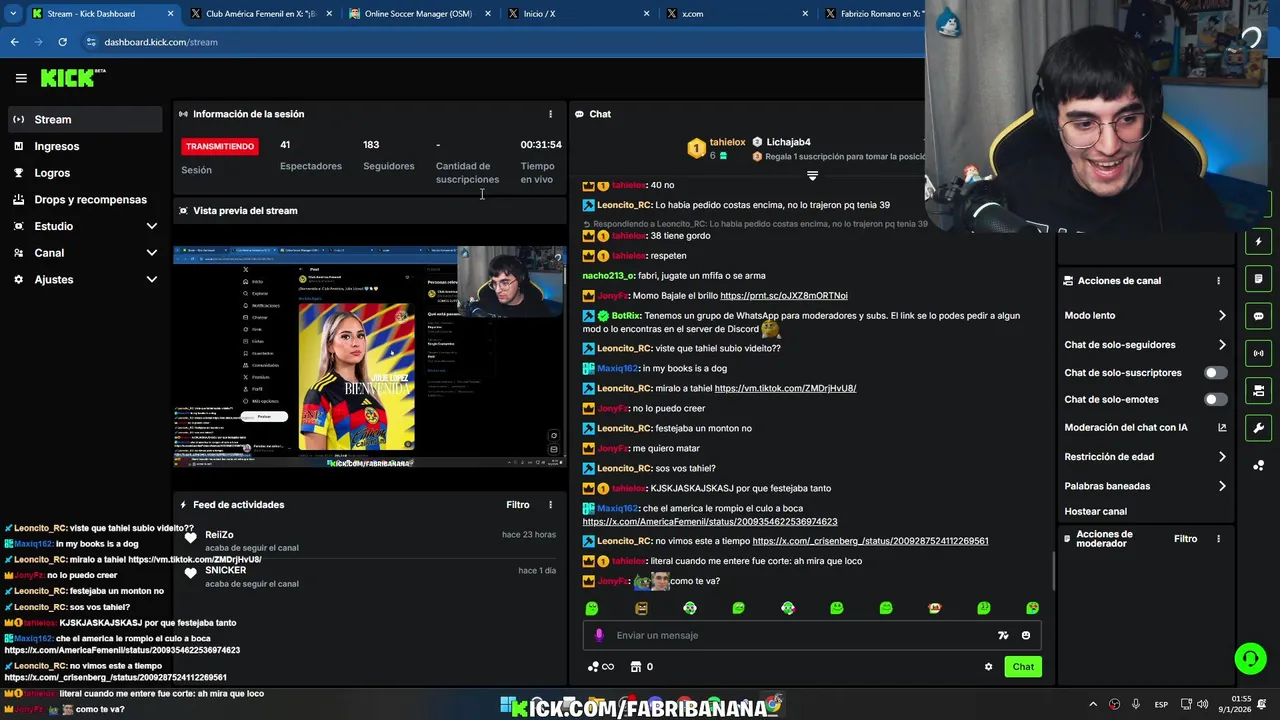Select Stream in left sidebar
This screenshot has height=720, width=1280.
click(x=84, y=119)
